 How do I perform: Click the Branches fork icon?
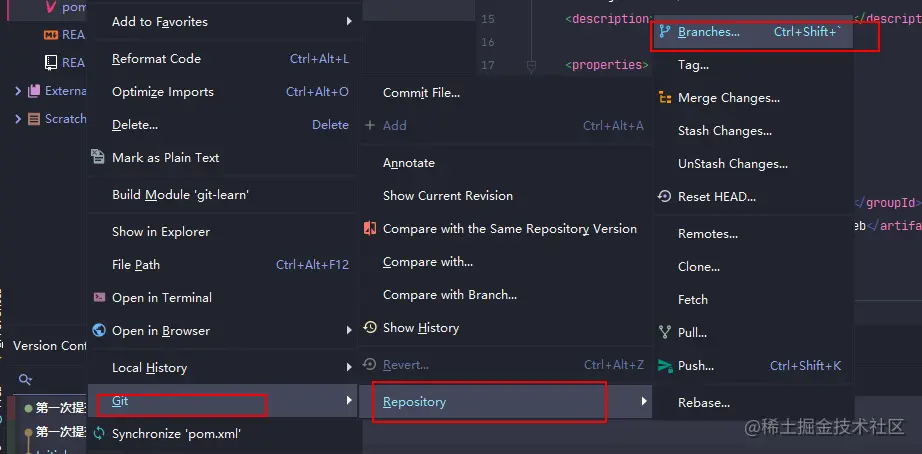[664, 32]
